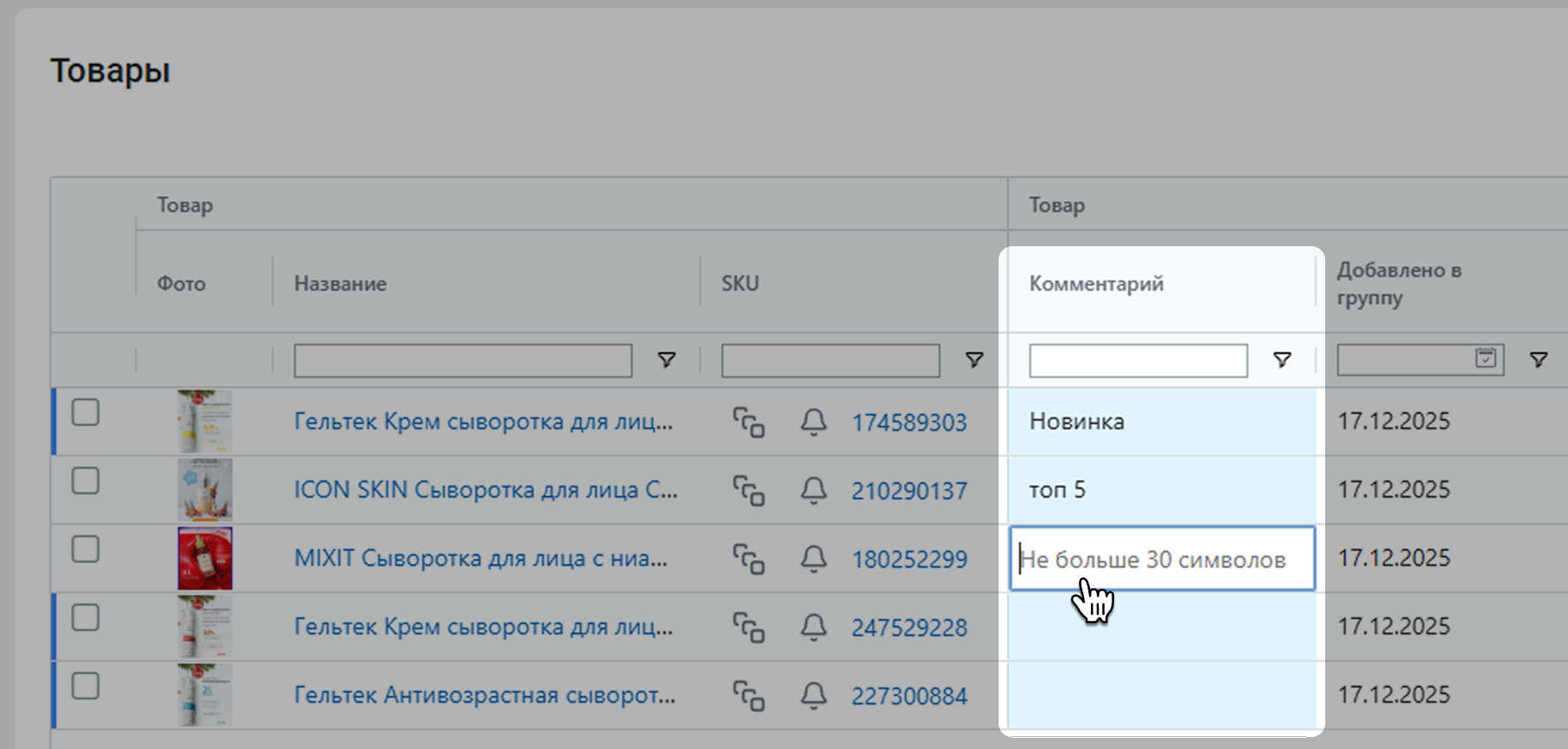Click the MIXIT red product thumbnail
This screenshot has width=1568, height=749.
[x=205, y=558]
